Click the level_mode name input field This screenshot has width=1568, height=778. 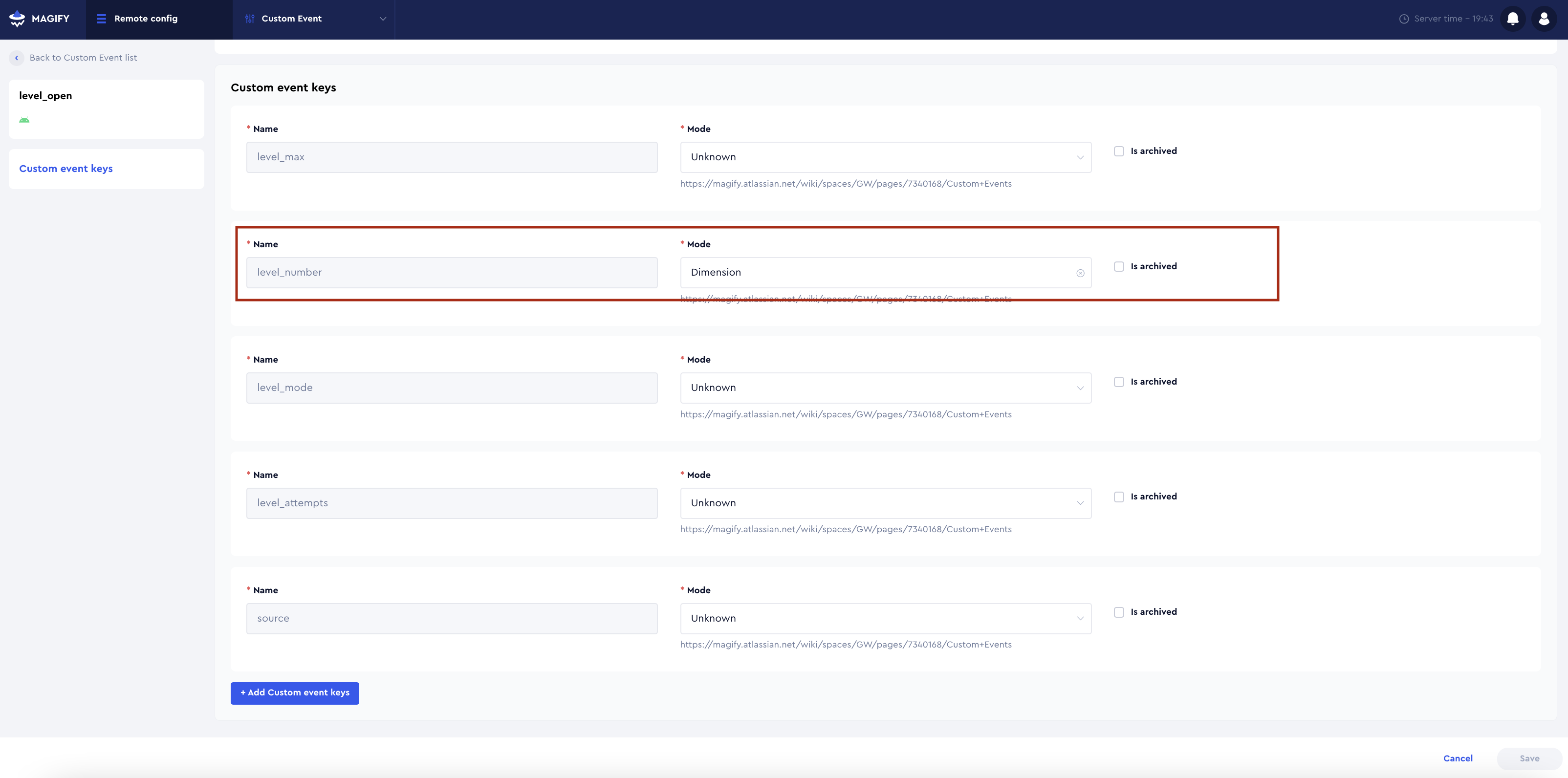pos(452,388)
